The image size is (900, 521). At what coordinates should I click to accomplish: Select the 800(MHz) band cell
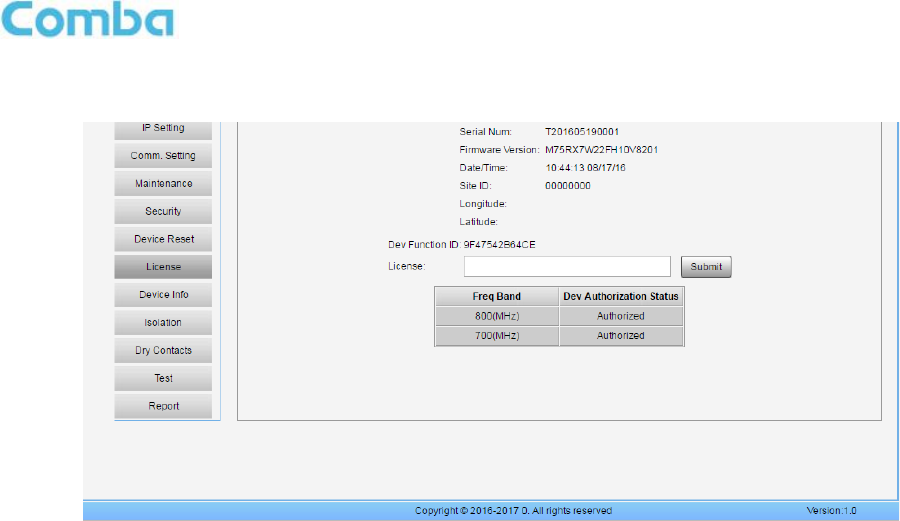click(496, 316)
